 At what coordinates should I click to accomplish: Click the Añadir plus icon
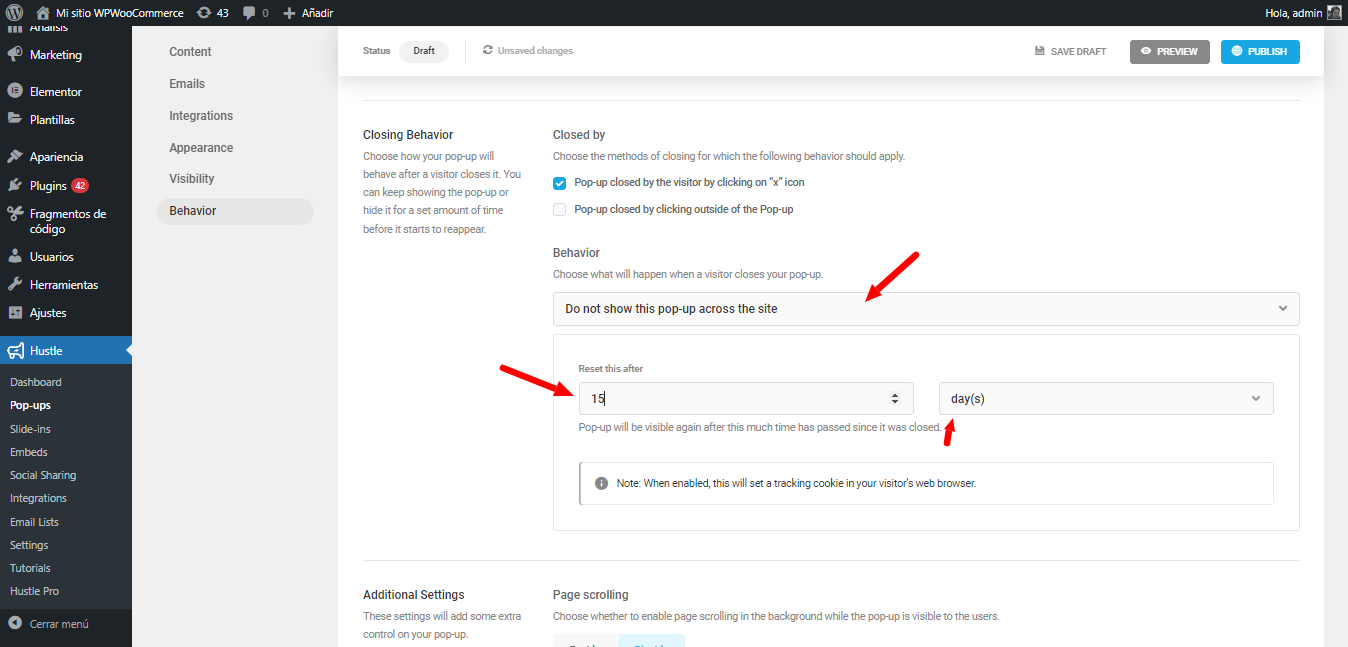pos(289,13)
